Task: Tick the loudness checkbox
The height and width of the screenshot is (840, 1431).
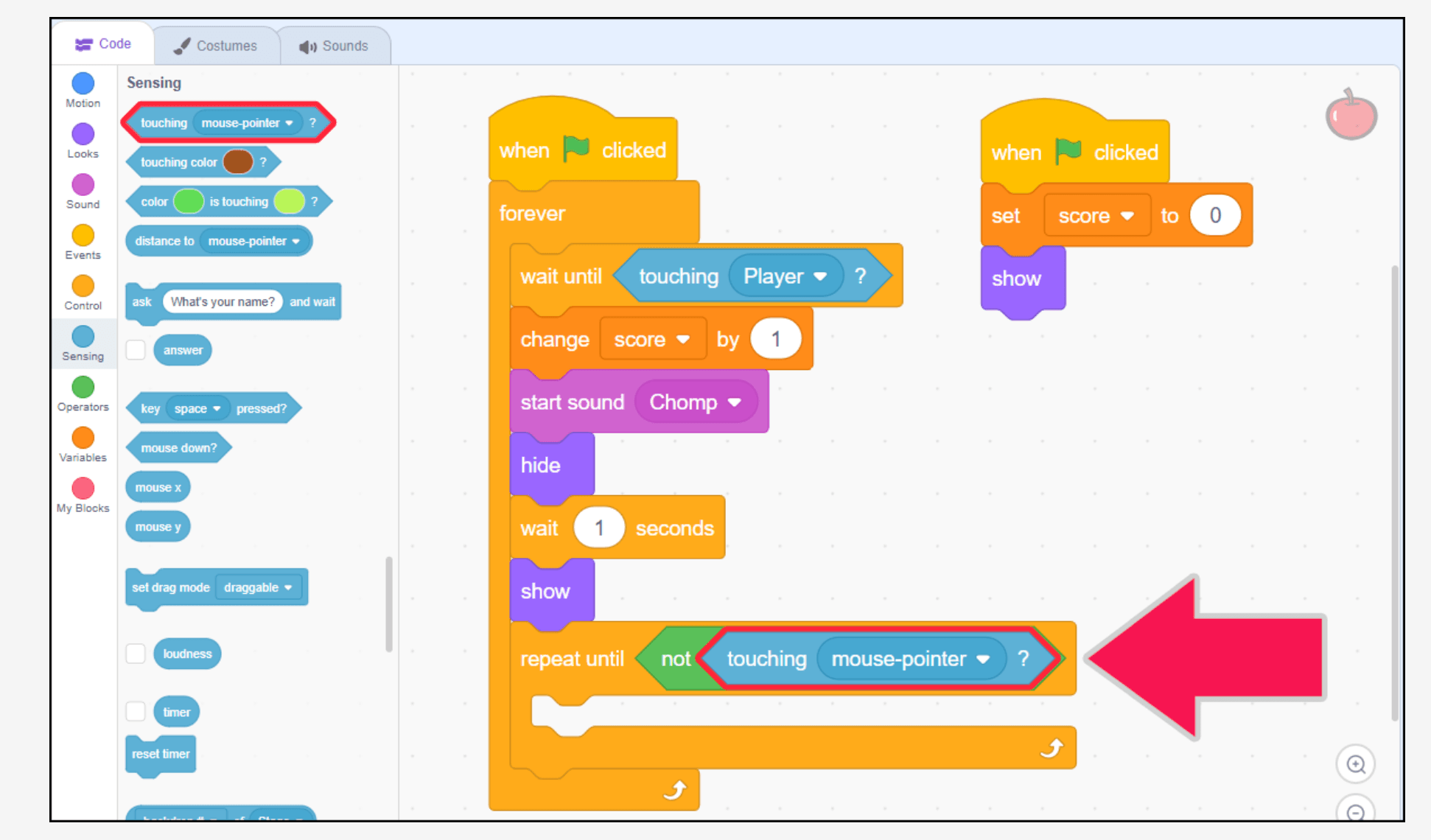Action: tap(136, 654)
